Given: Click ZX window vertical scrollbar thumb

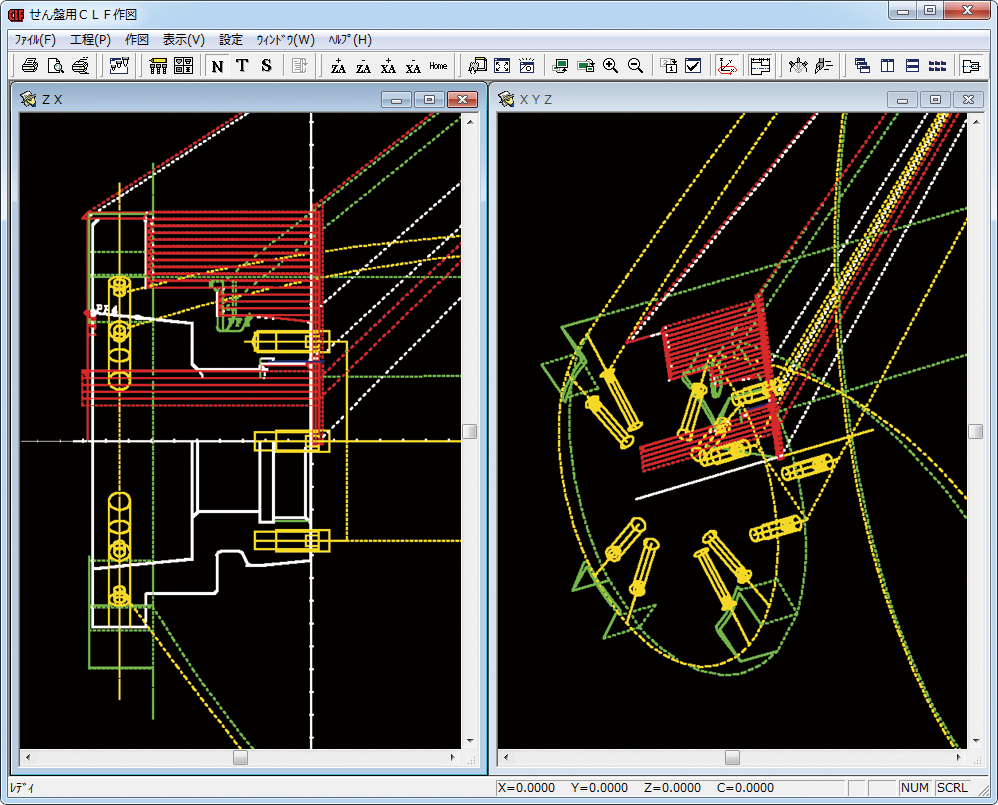Looking at the screenshot, I should coord(470,431).
